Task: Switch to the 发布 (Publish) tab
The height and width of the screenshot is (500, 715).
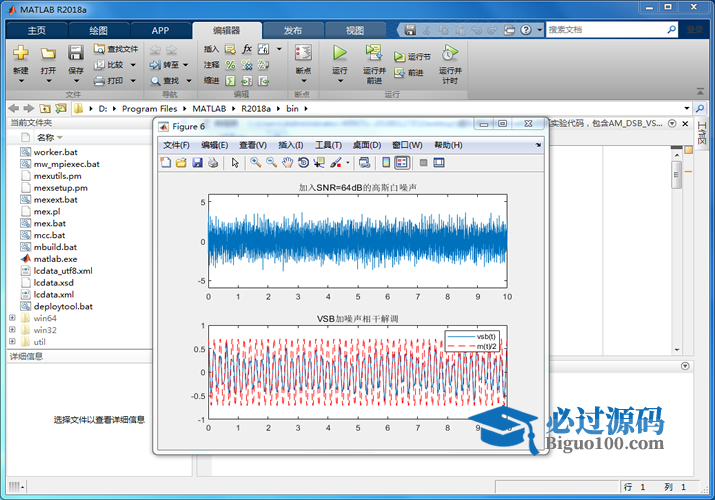Action: point(293,30)
